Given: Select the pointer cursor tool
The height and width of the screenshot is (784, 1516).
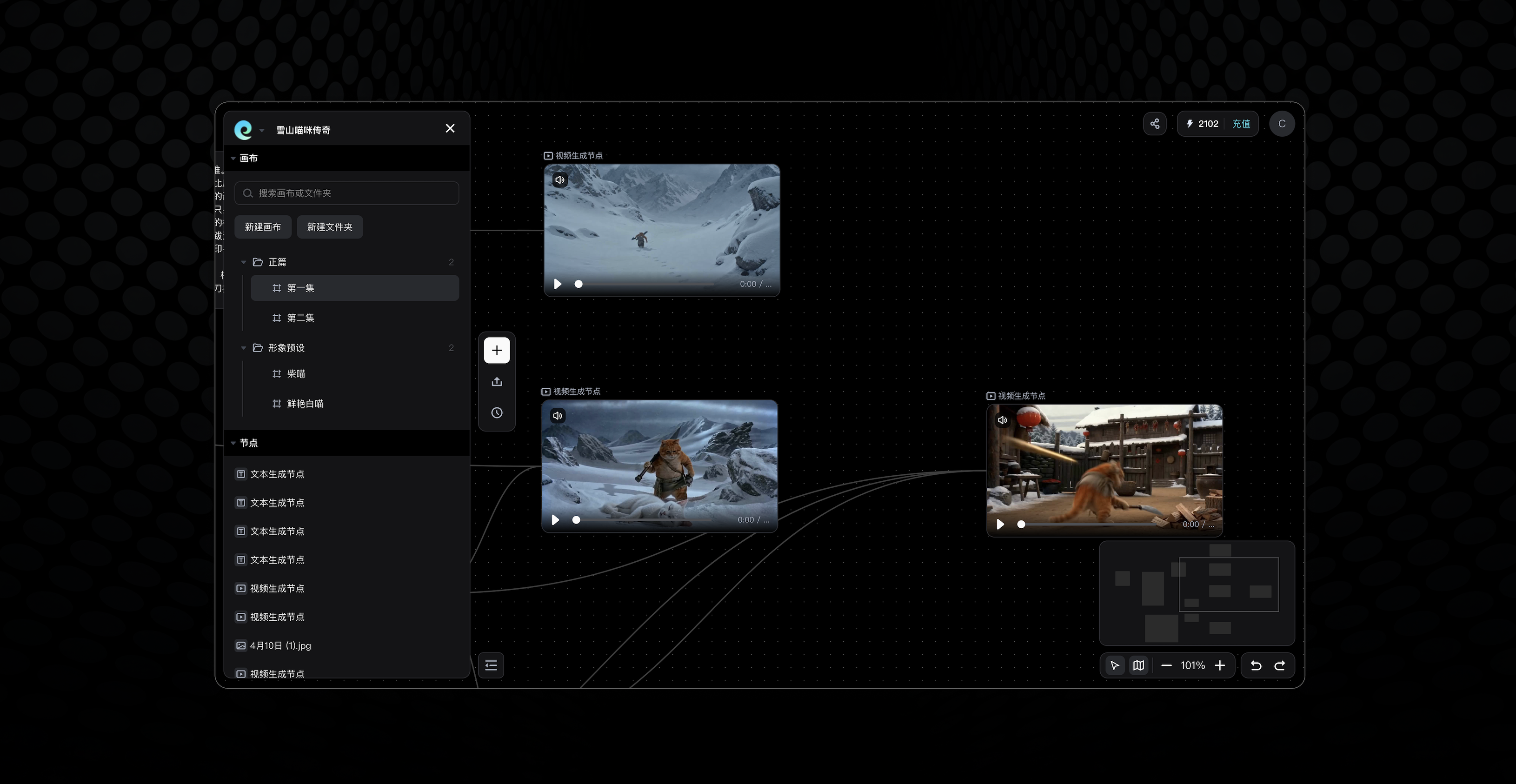Looking at the screenshot, I should [1115, 666].
